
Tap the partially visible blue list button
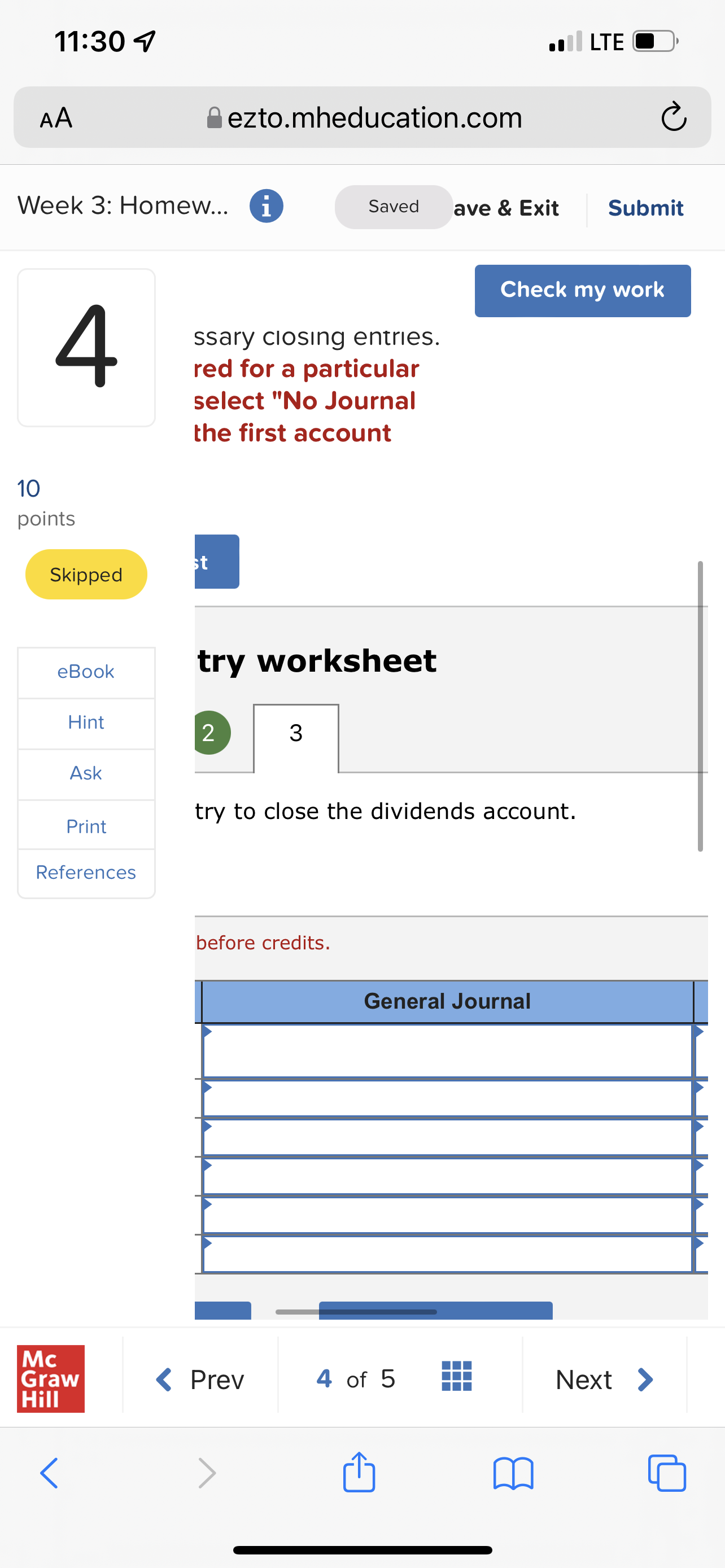217,561
